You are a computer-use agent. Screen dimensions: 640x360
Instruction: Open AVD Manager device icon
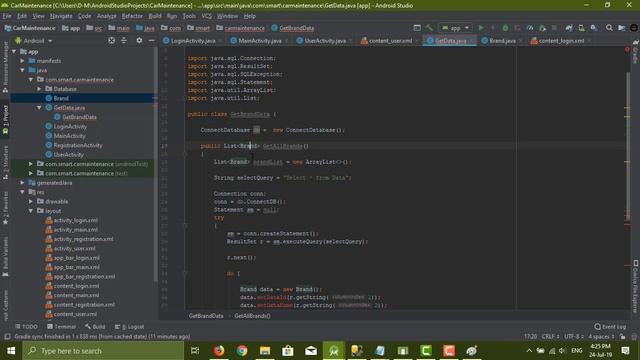pos(581,28)
